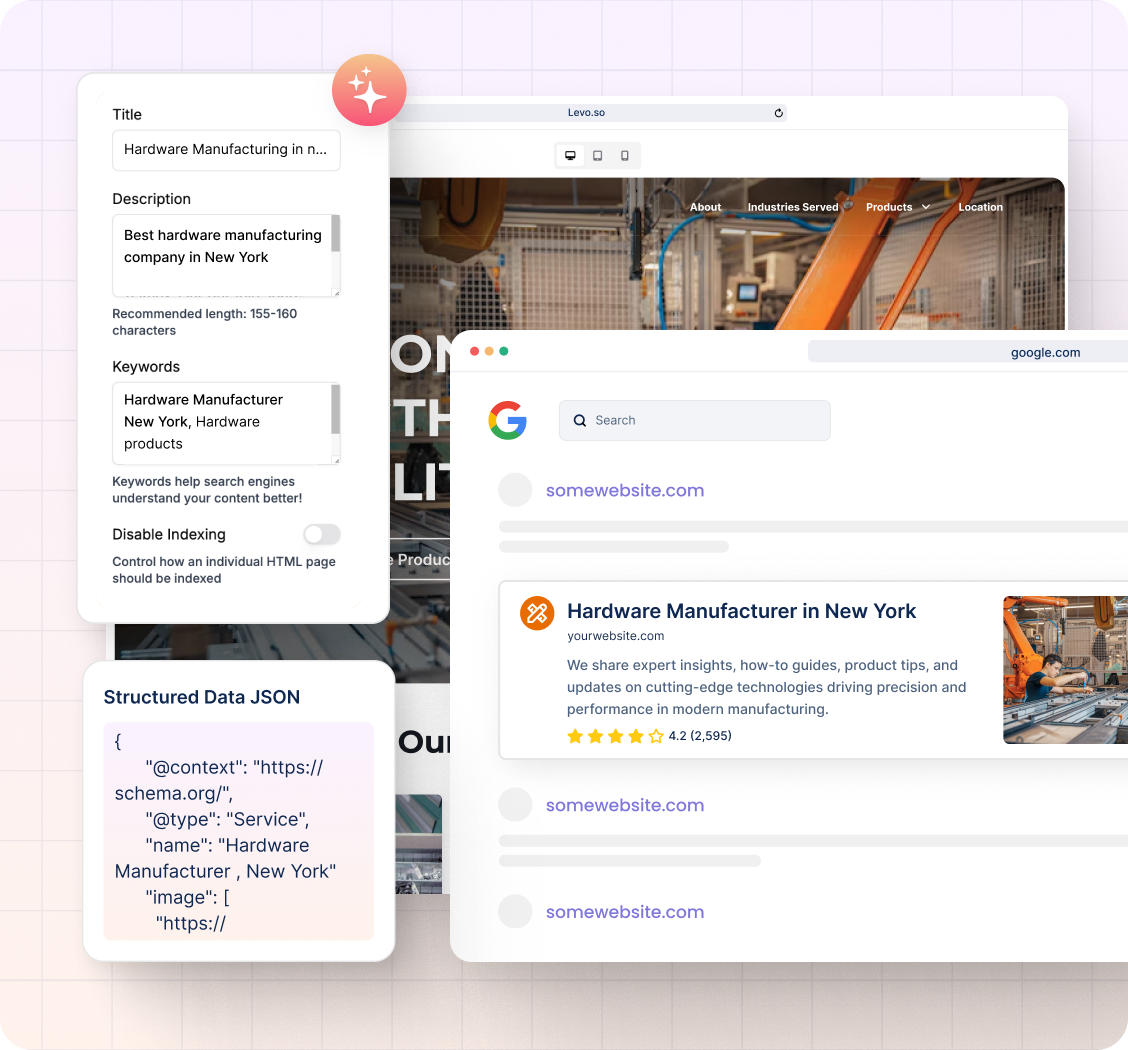Click the Description field scrollbar

click(336, 235)
